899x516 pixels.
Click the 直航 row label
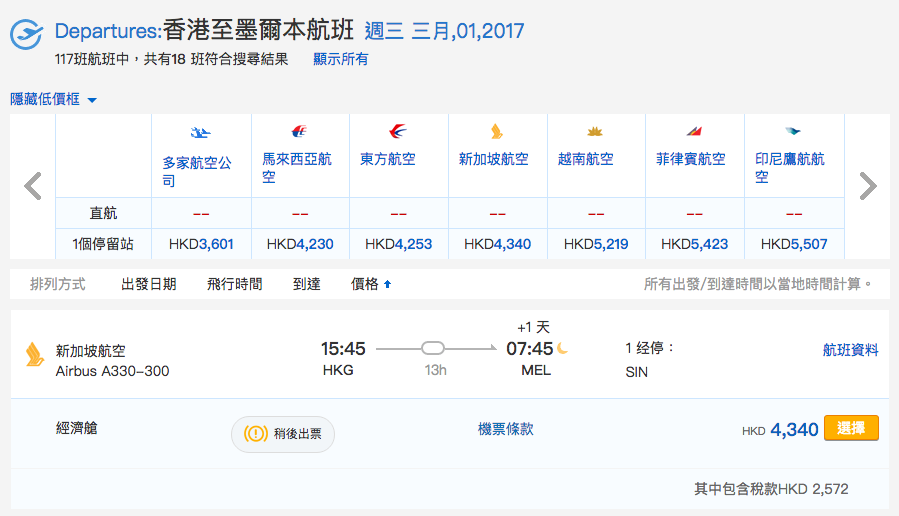click(103, 213)
